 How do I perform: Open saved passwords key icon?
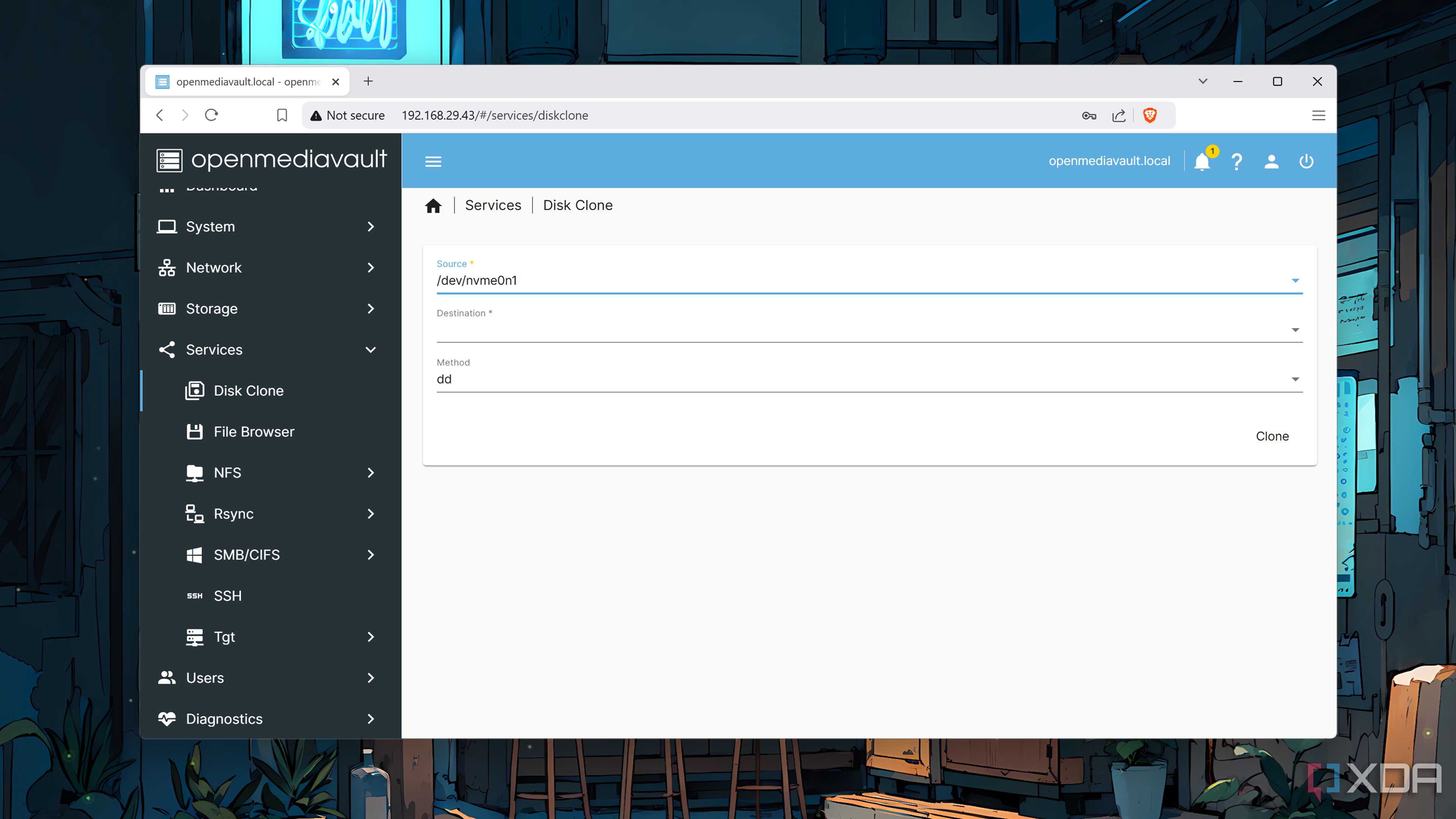[1089, 115]
